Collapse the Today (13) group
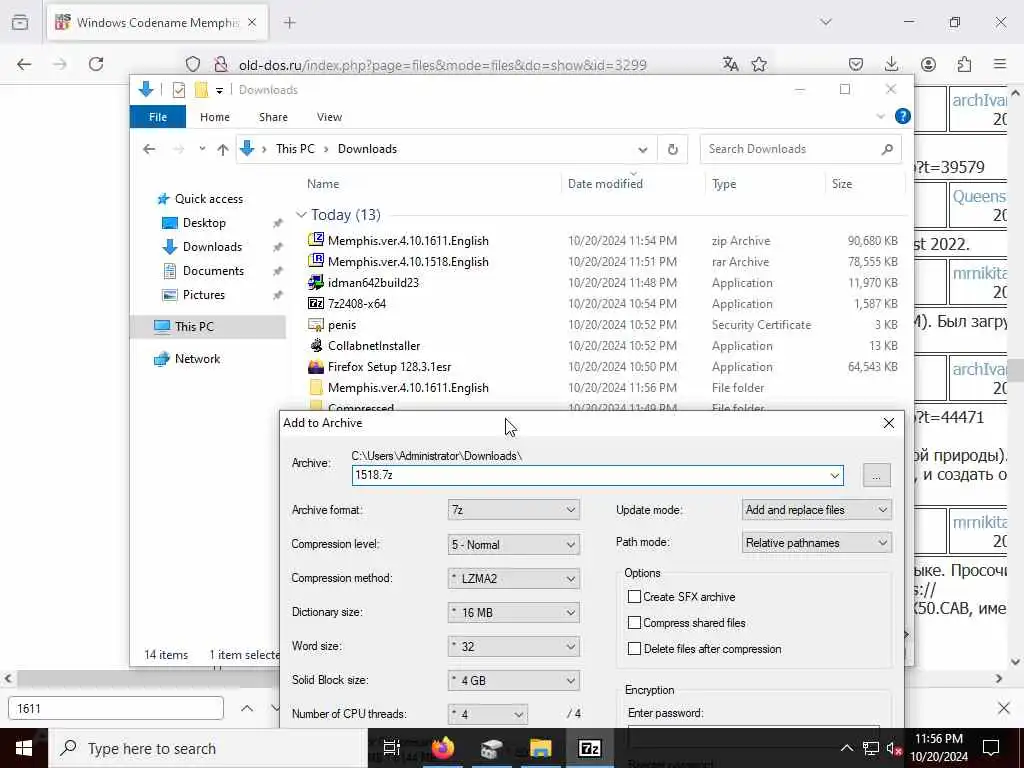1024x768 pixels. point(301,214)
